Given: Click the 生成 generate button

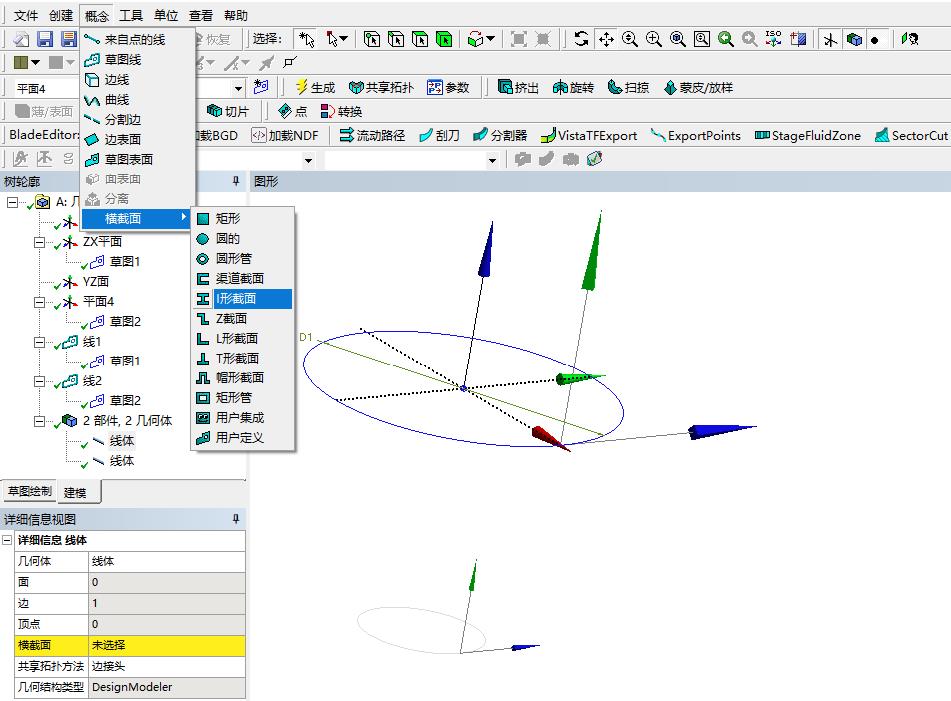Looking at the screenshot, I should pyautogui.click(x=314, y=87).
